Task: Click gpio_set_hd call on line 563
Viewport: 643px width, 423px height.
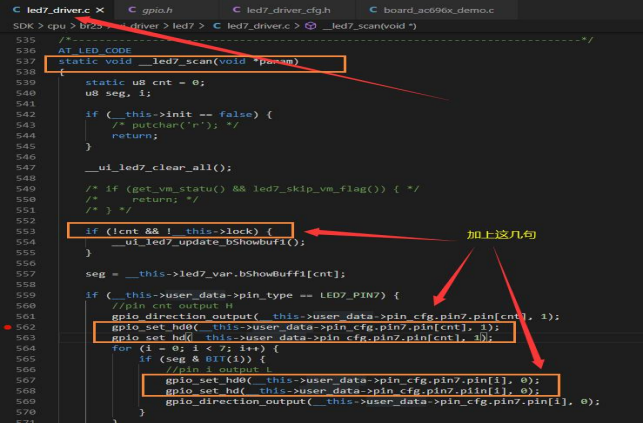Action: coord(302,338)
